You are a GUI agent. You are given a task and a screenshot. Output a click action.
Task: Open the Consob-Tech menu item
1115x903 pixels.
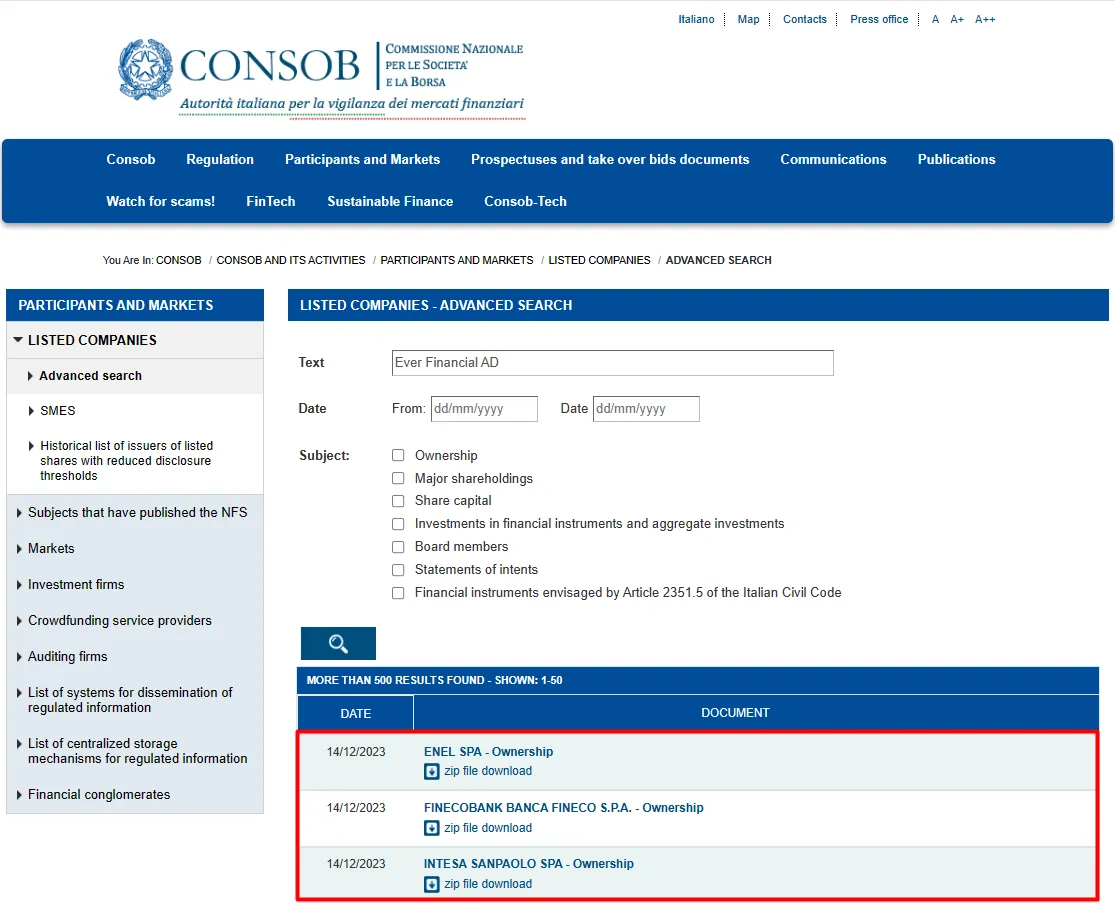click(526, 201)
